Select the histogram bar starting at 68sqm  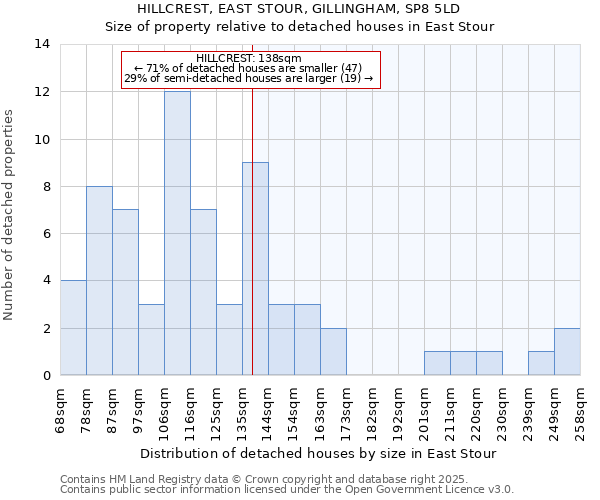(73, 328)
